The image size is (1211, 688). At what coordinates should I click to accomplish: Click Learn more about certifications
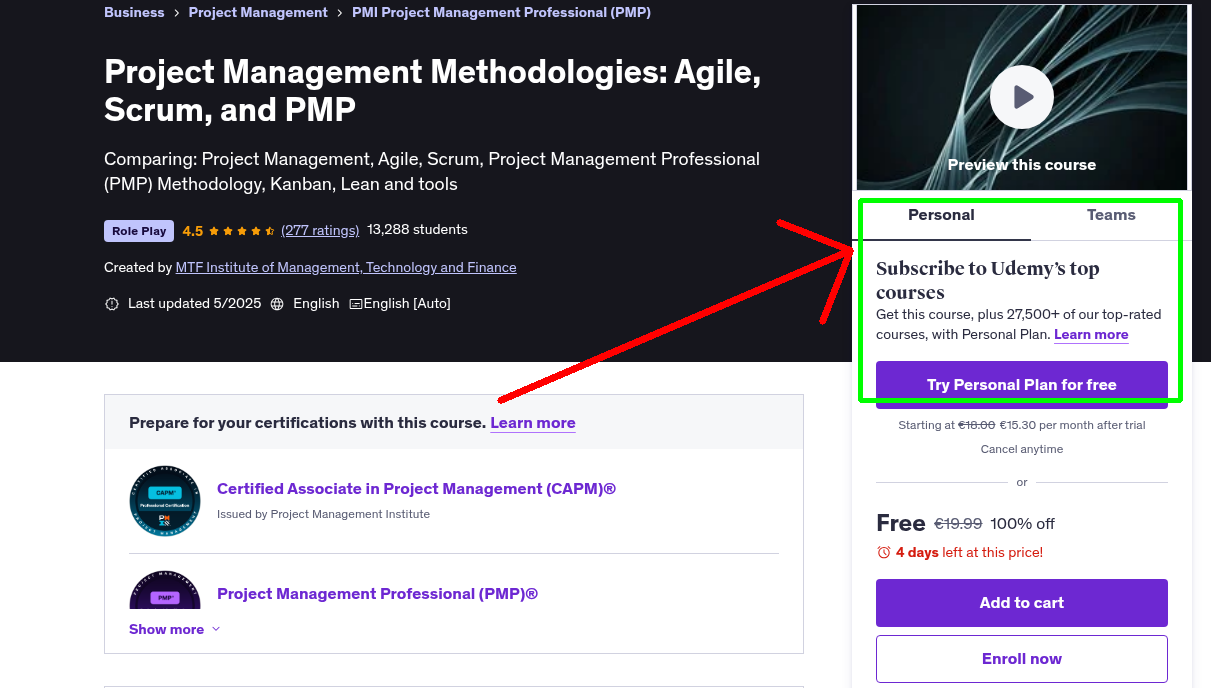pyautogui.click(x=533, y=423)
